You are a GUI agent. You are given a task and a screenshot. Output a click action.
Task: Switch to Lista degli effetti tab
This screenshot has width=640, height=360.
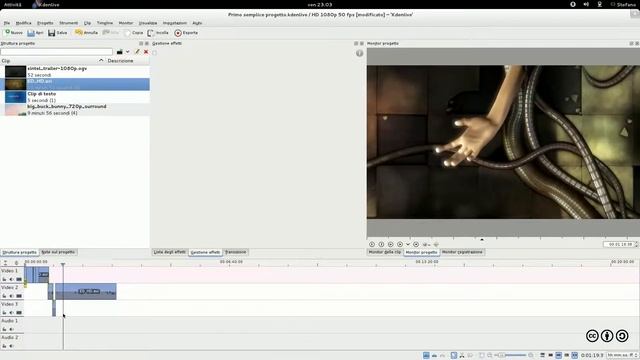pos(169,252)
